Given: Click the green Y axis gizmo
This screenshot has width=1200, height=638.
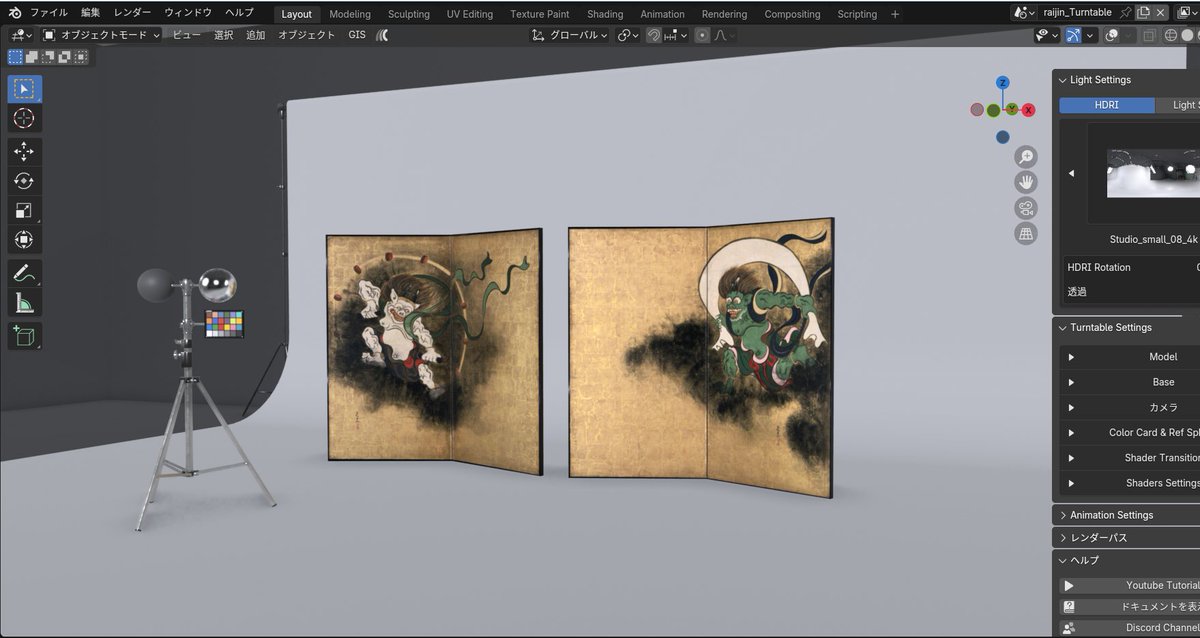Looking at the screenshot, I should [x=1012, y=108].
